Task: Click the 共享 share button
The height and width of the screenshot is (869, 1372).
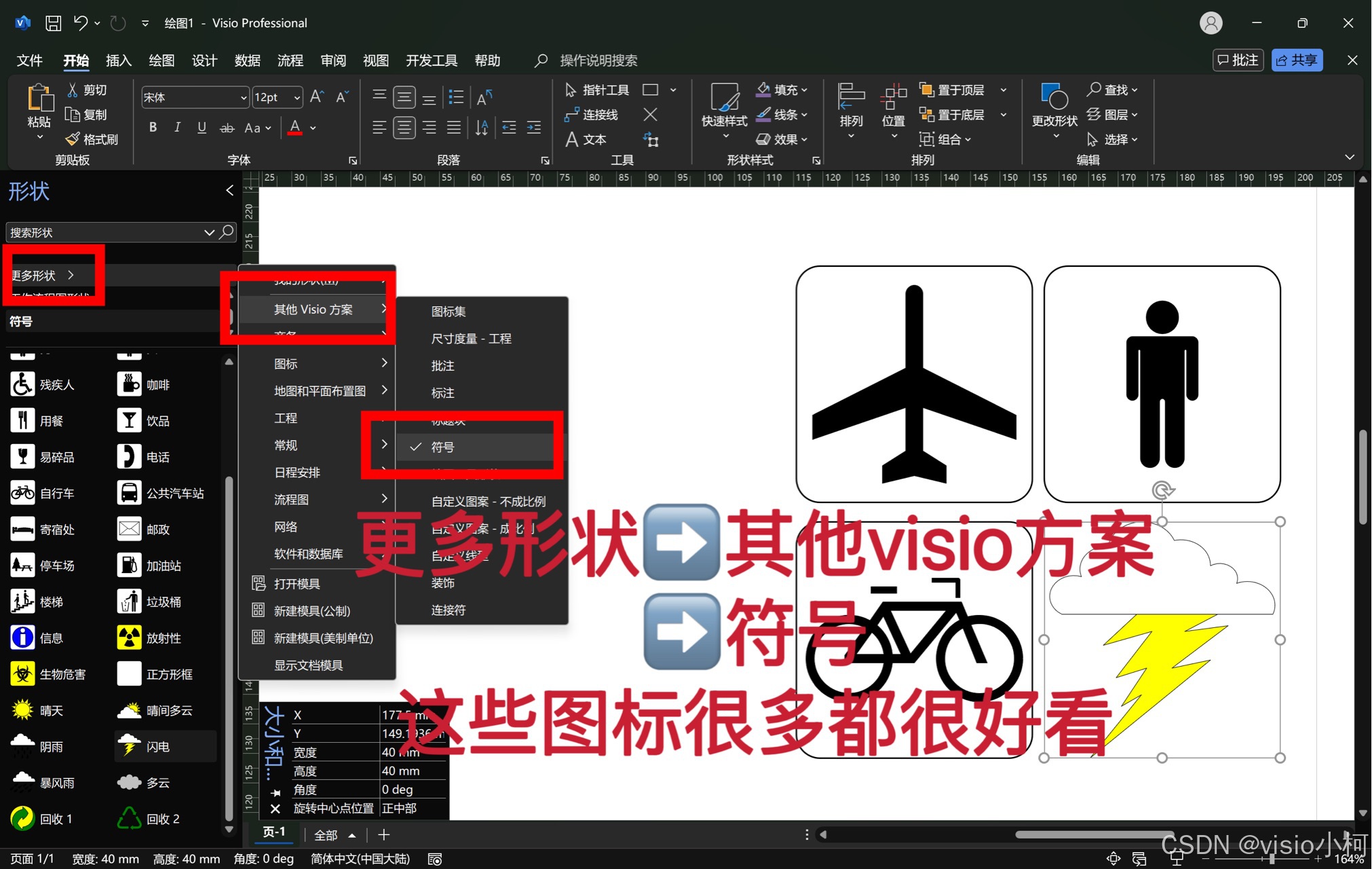Action: [x=1296, y=60]
